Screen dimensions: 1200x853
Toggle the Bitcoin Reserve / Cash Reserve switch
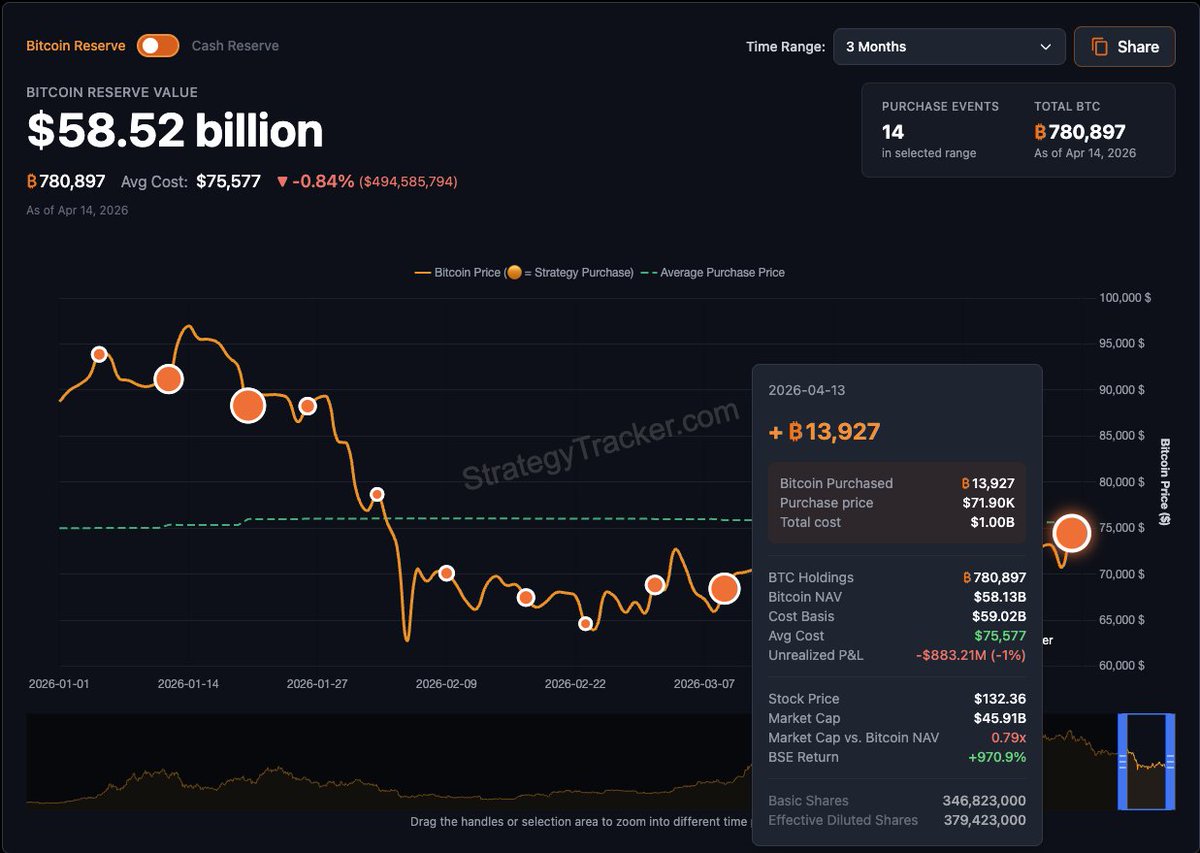157,45
